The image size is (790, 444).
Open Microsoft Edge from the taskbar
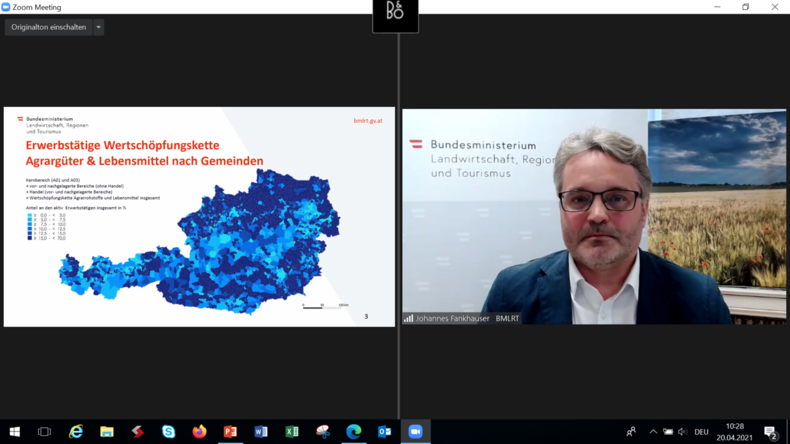point(353,431)
